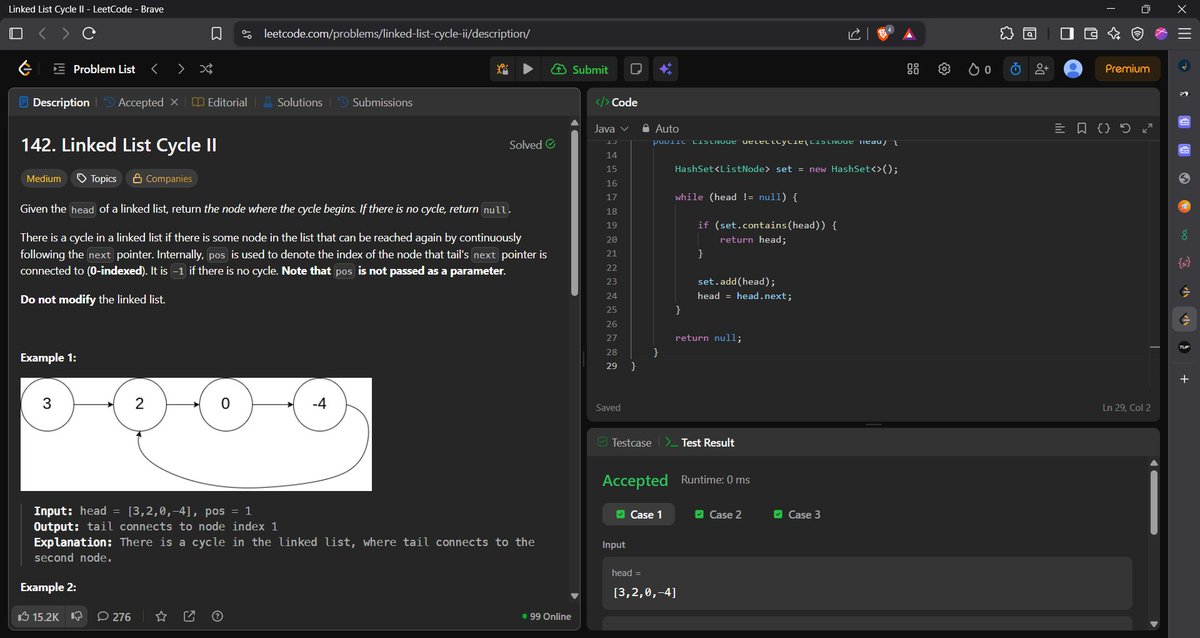Close the Accepted tab

pos(174,102)
